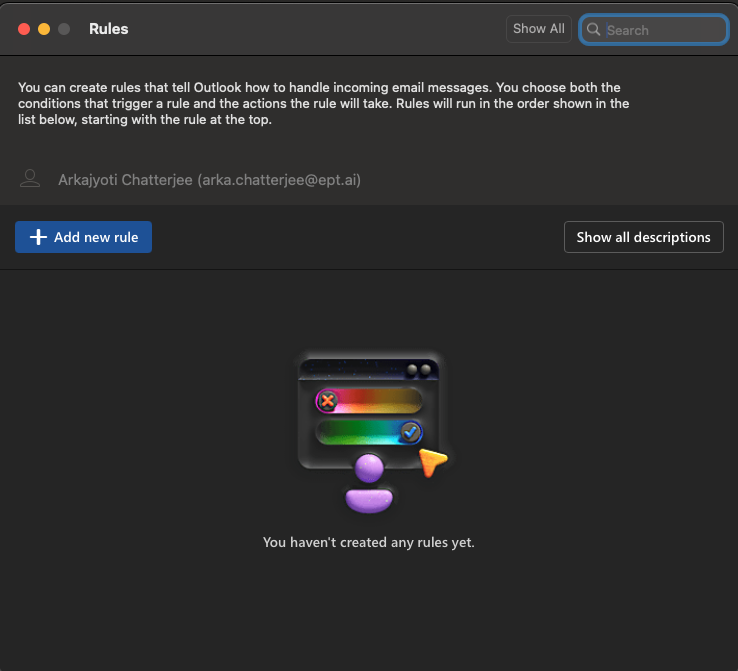
Task: Close the Rules window with the red button
Action: tap(24, 29)
